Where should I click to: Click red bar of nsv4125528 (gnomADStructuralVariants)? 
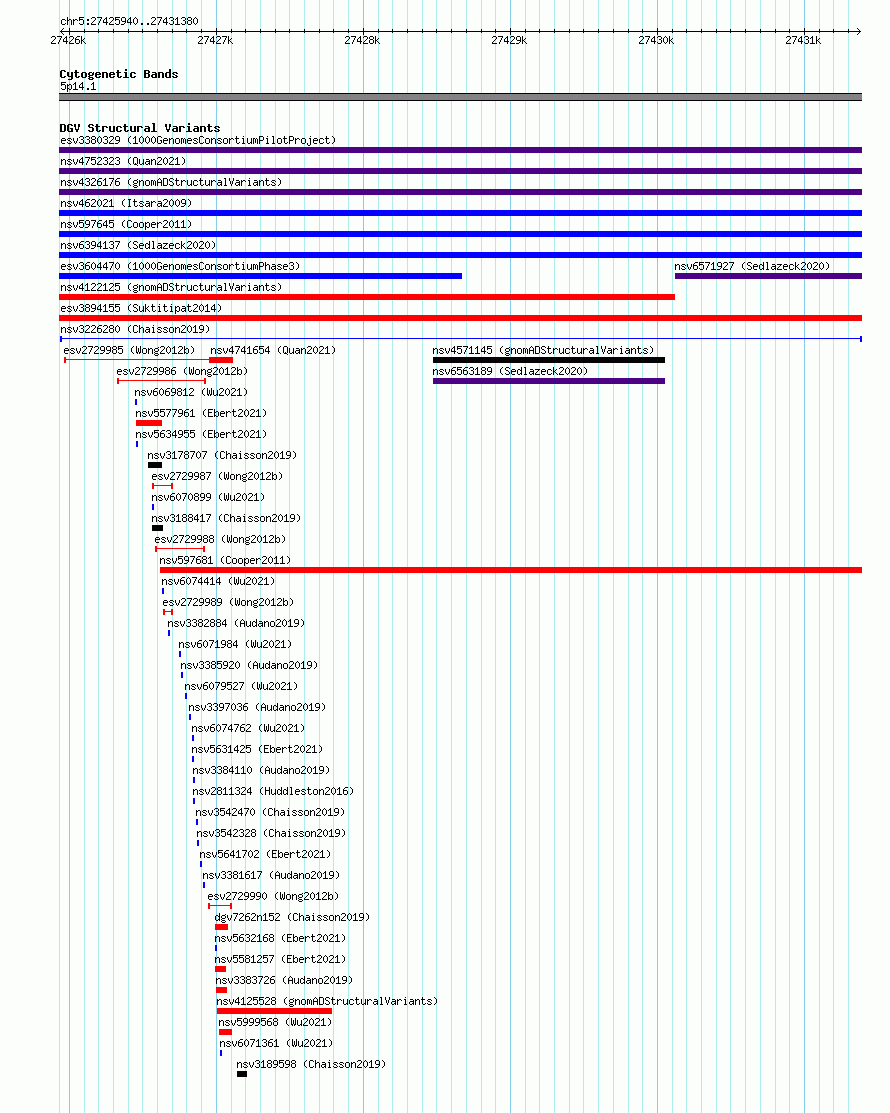274,1011
